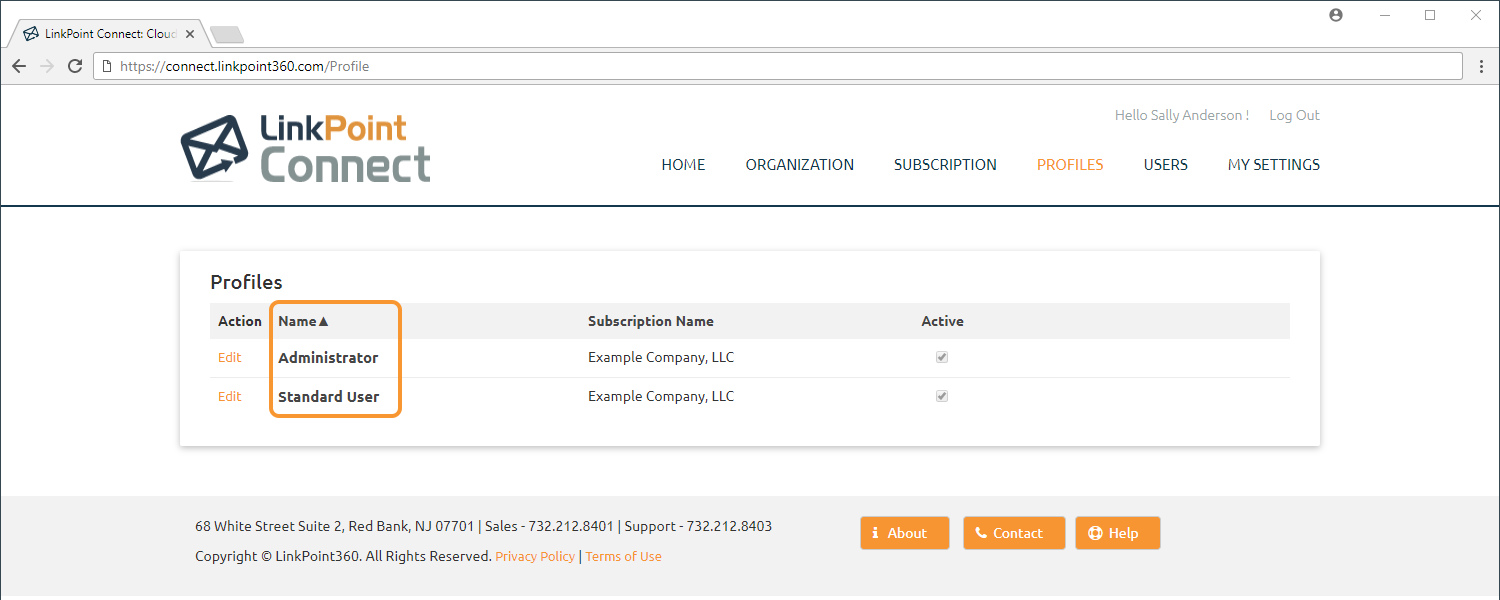Click Example Company, LLC in Standard User row
The image size is (1500, 600).
pos(661,396)
